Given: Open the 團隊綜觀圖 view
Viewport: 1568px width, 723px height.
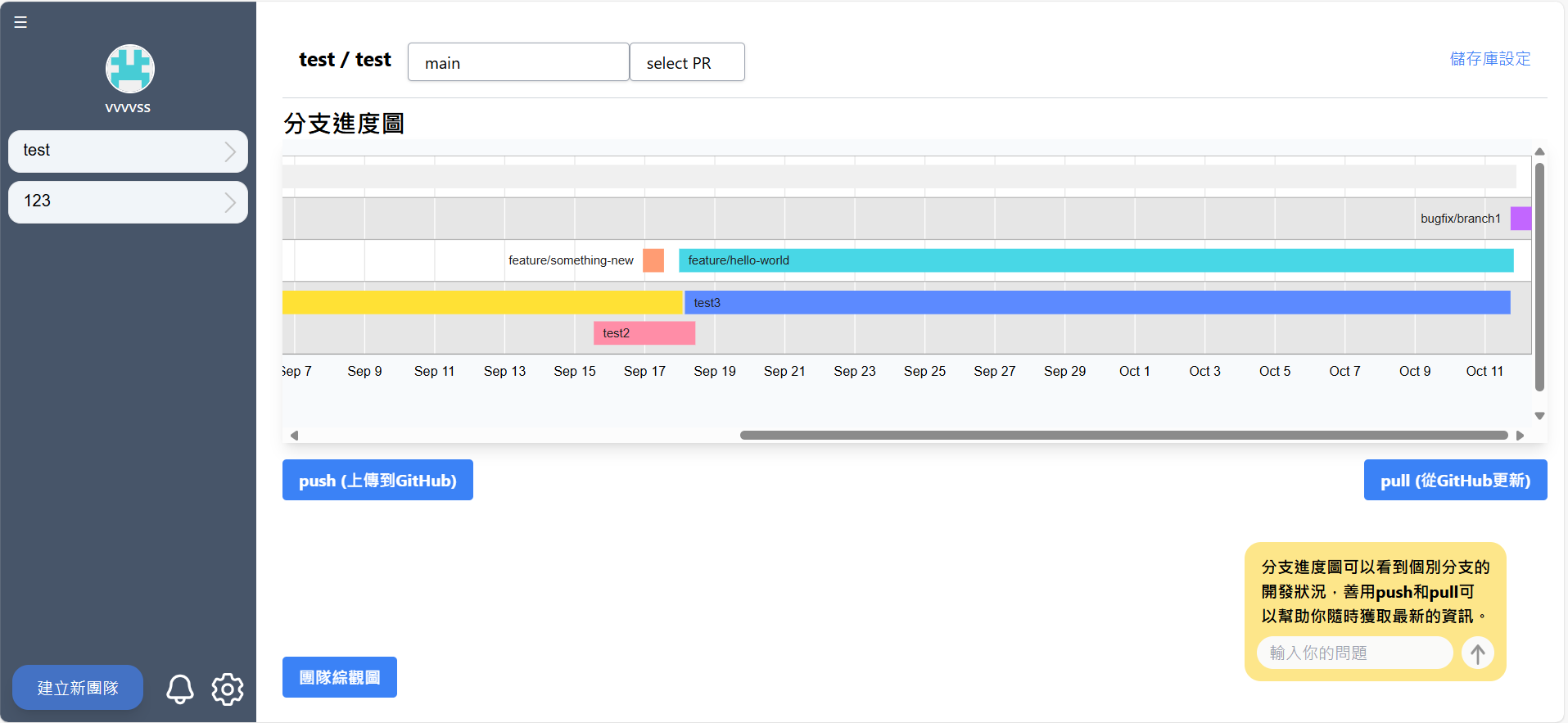Looking at the screenshot, I should (339, 677).
